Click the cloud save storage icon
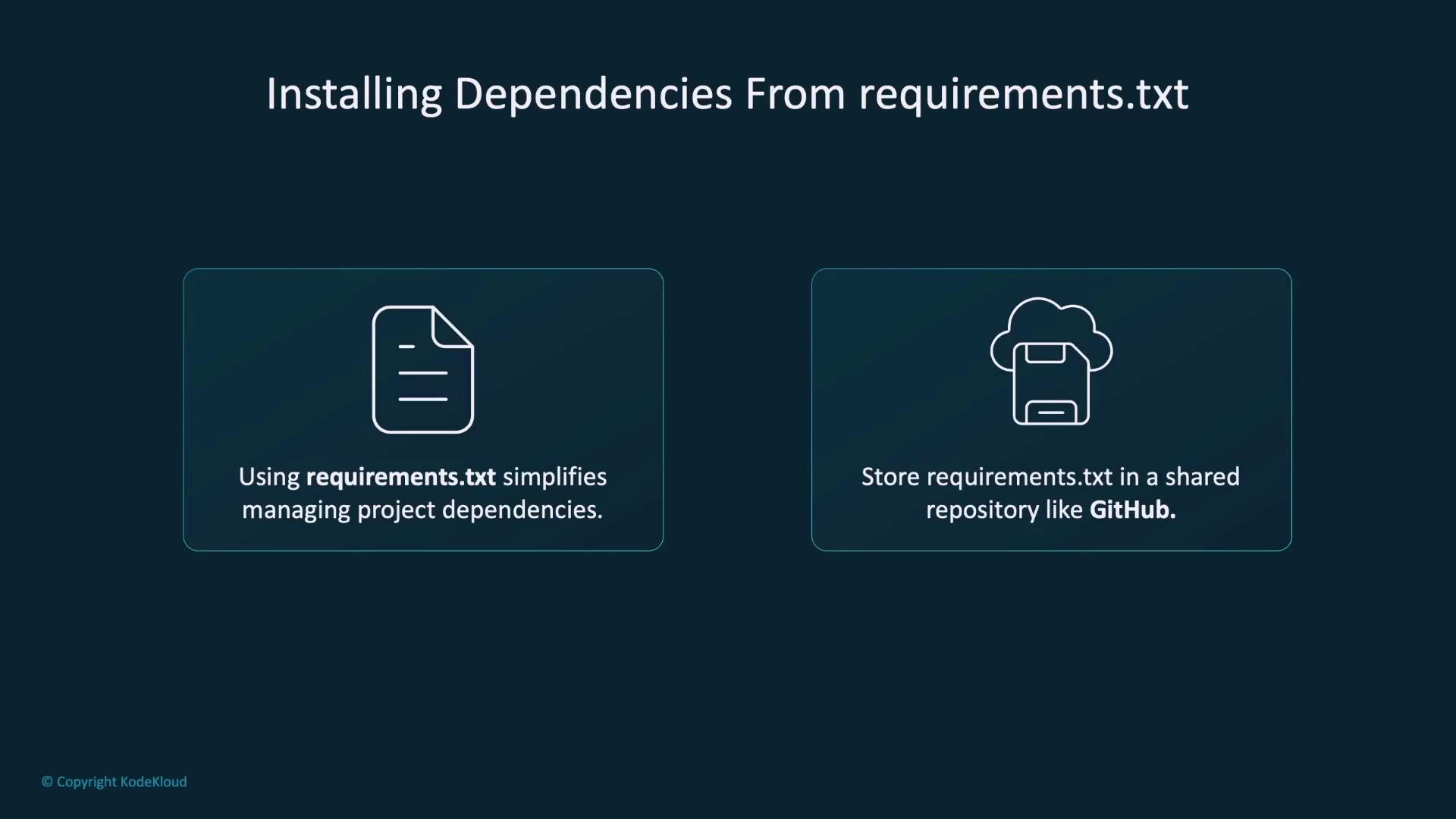 [x=1051, y=361]
